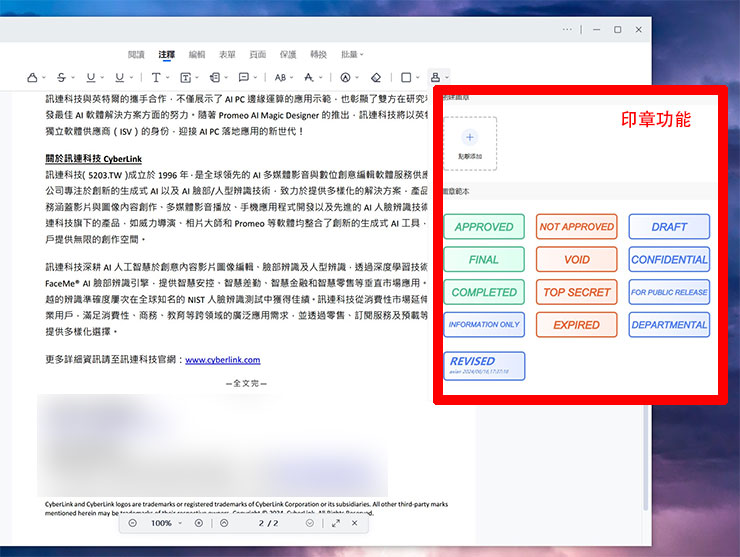This screenshot has width=740, height=557.
Task: Switch to the 保護 tab
Action: [x=288, y=54]
